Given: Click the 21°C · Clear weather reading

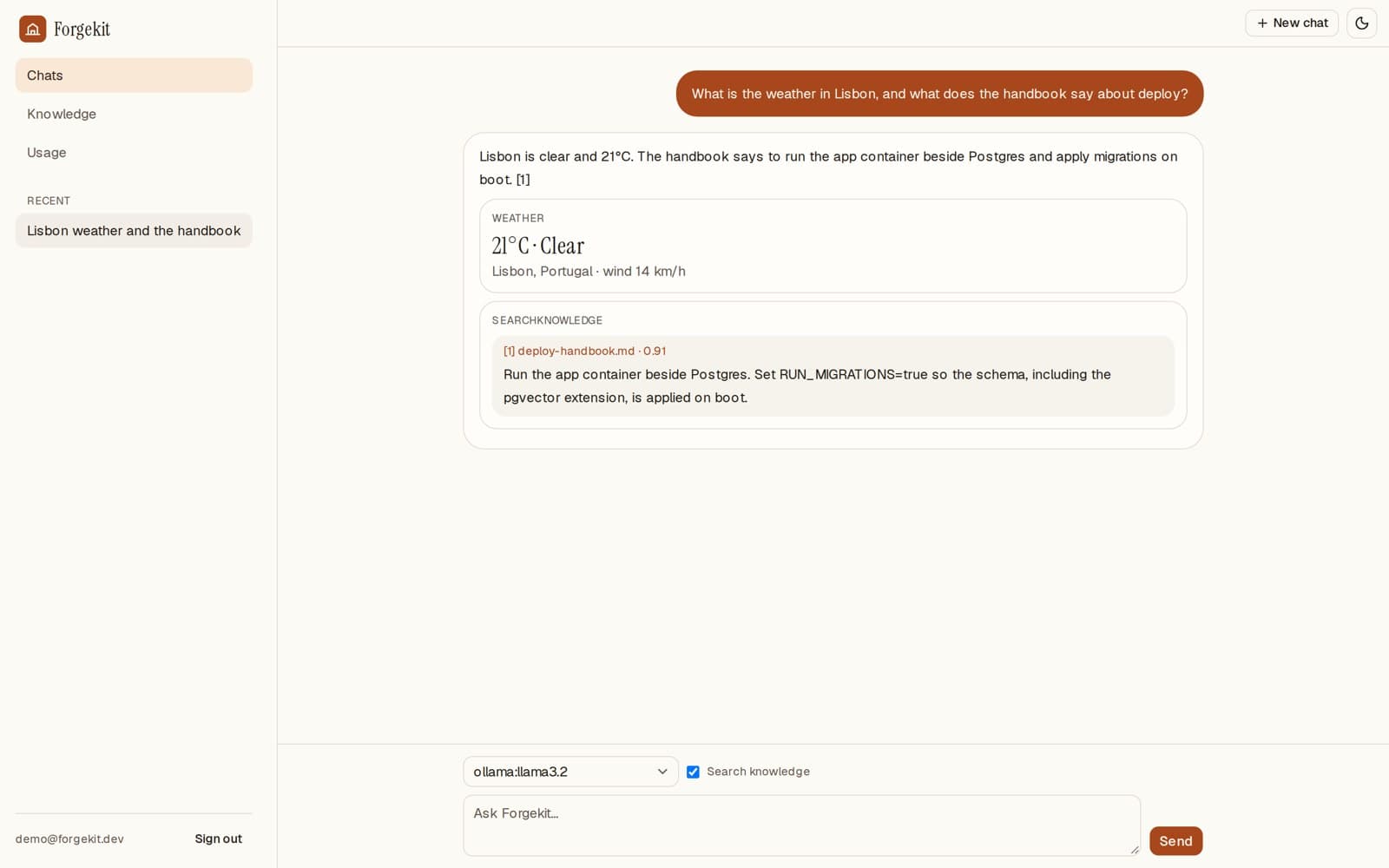Looking at the screenshot, I should [x=538, y=246].
